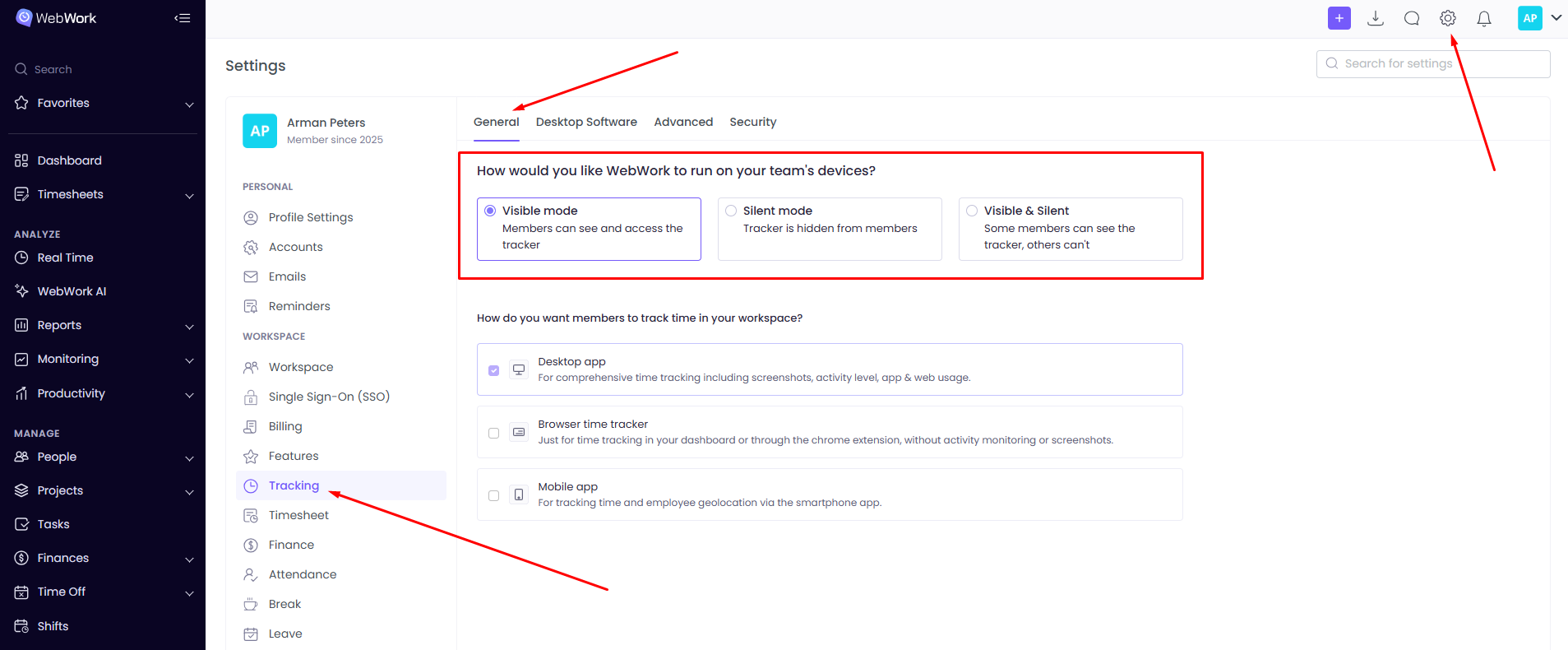This screenshot has height=650, width=1568.
Task: Click the Tasks icon in sidebar
Action: 21,524
